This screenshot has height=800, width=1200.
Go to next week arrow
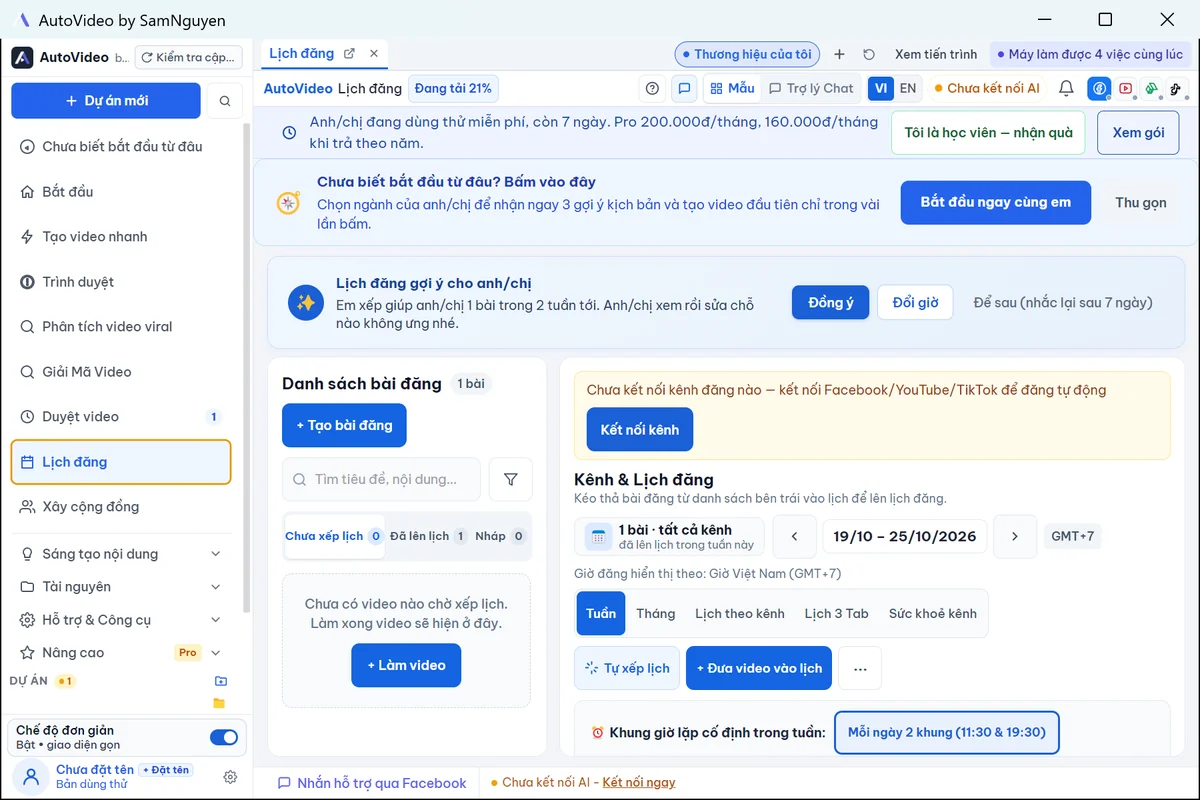(x=1015, y=537)
